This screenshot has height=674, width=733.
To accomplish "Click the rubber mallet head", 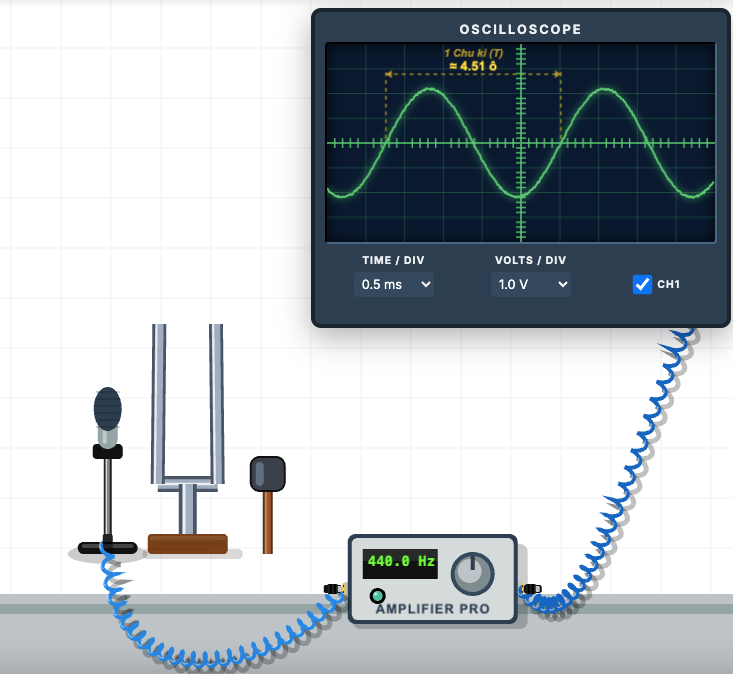I will (x=268, y=473).
